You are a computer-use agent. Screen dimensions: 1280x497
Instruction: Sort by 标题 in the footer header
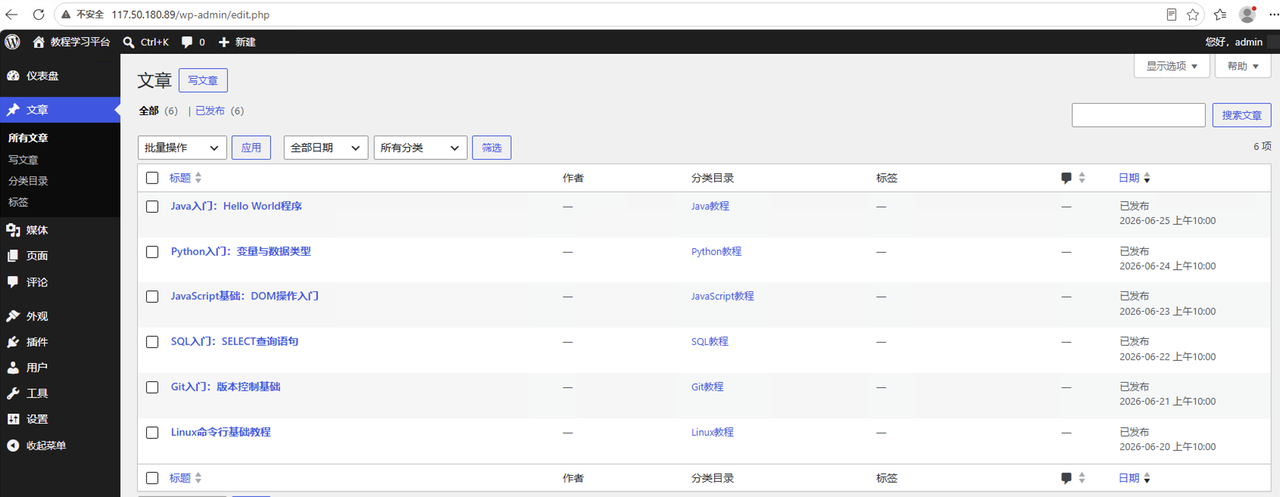coord(186,478)
